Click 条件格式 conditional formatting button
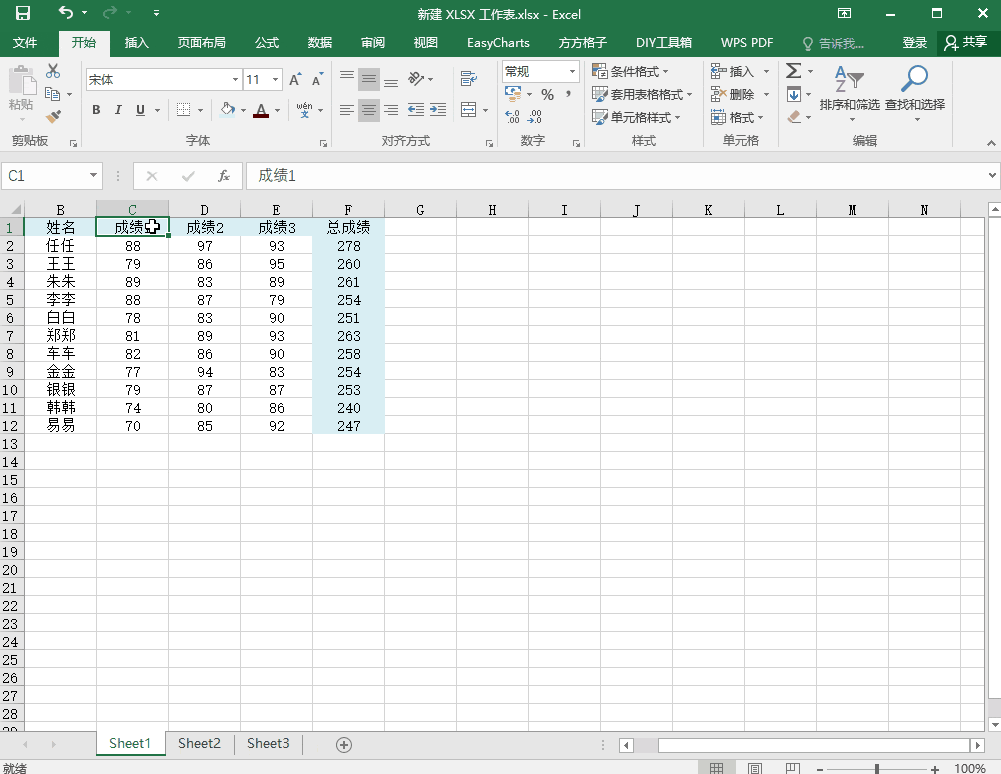 [629, 71]
